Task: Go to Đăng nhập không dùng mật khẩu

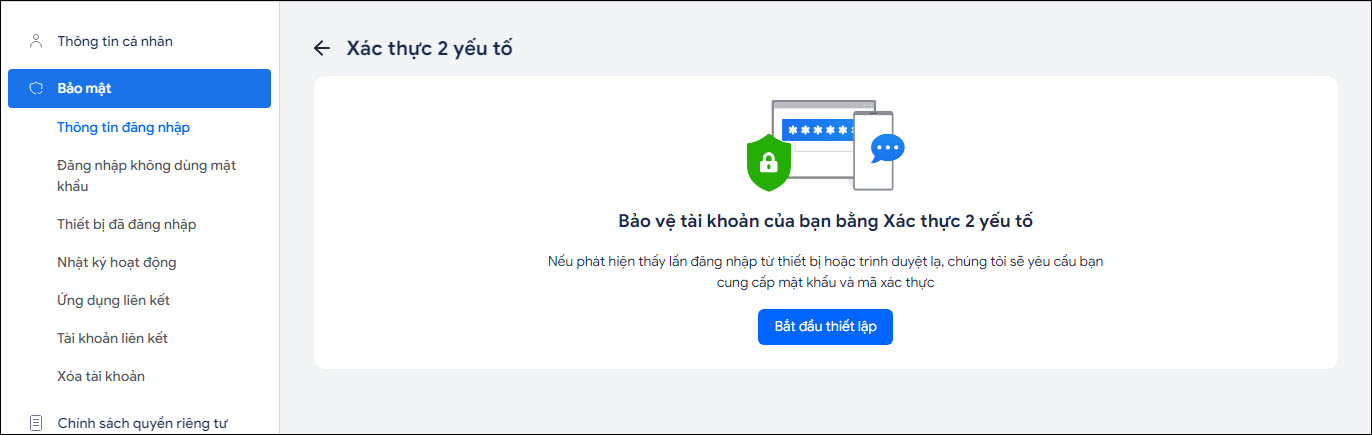Action: [x=147, y=176]
